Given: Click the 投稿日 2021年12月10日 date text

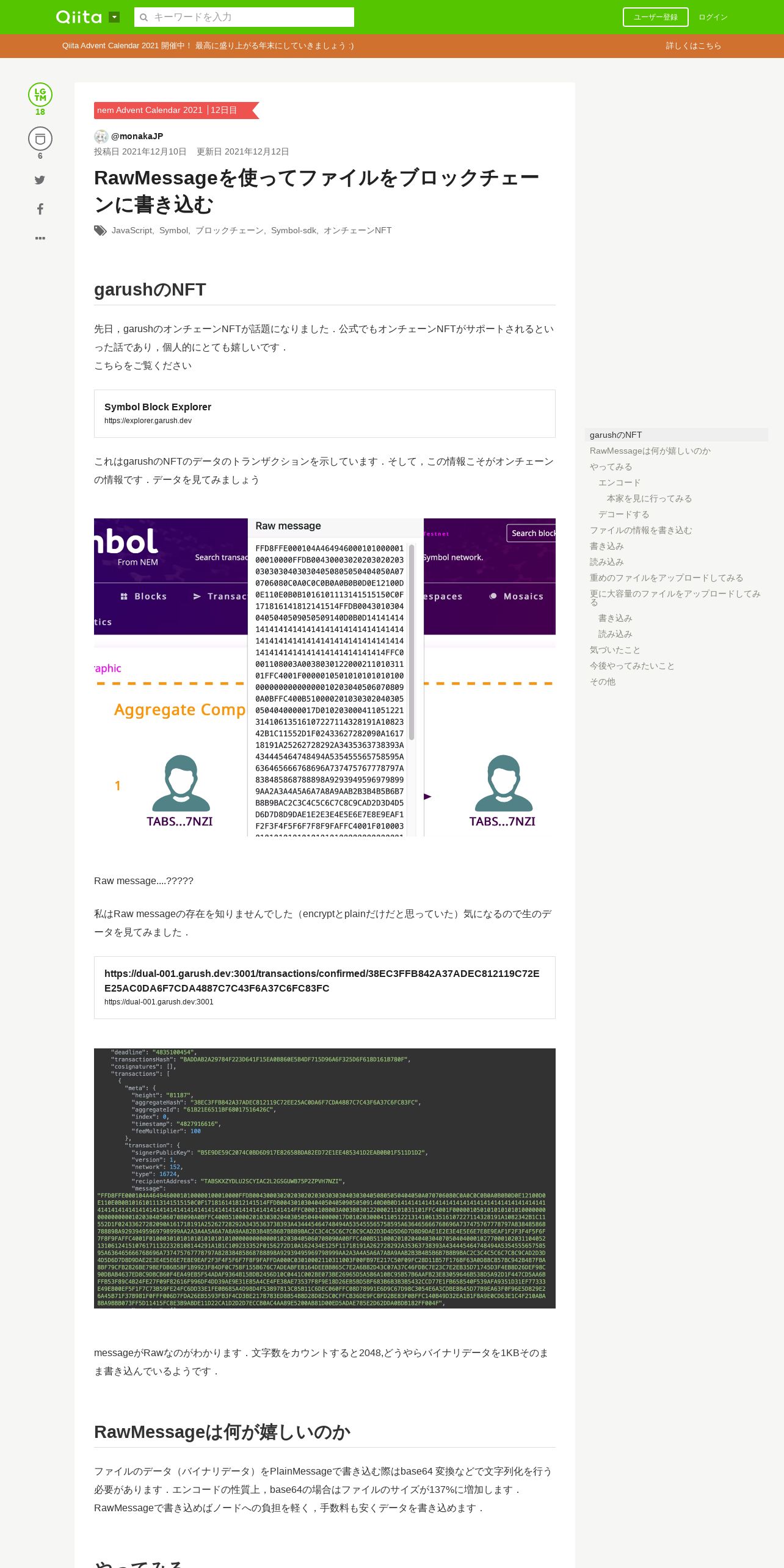Looking at the screenshot, I should (140, 151).
